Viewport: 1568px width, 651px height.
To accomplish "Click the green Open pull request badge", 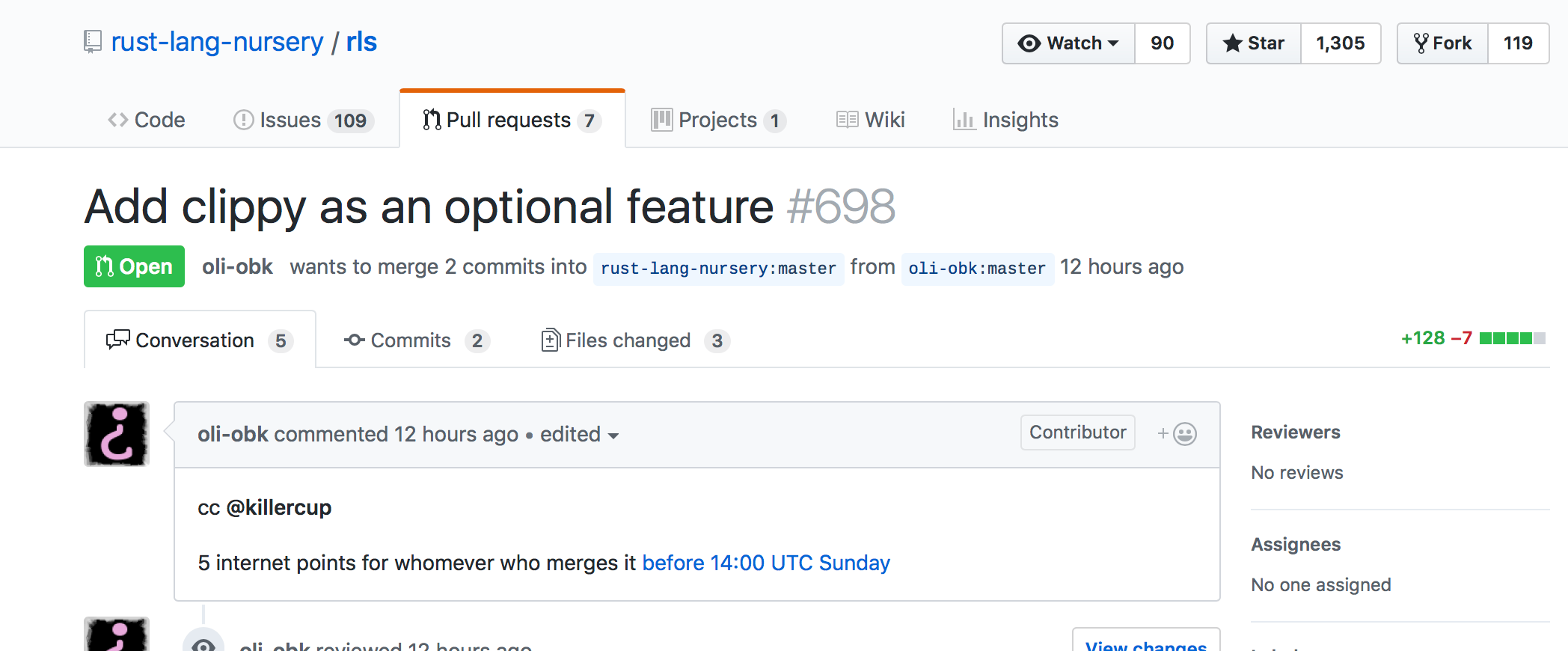I will [134, 266].
